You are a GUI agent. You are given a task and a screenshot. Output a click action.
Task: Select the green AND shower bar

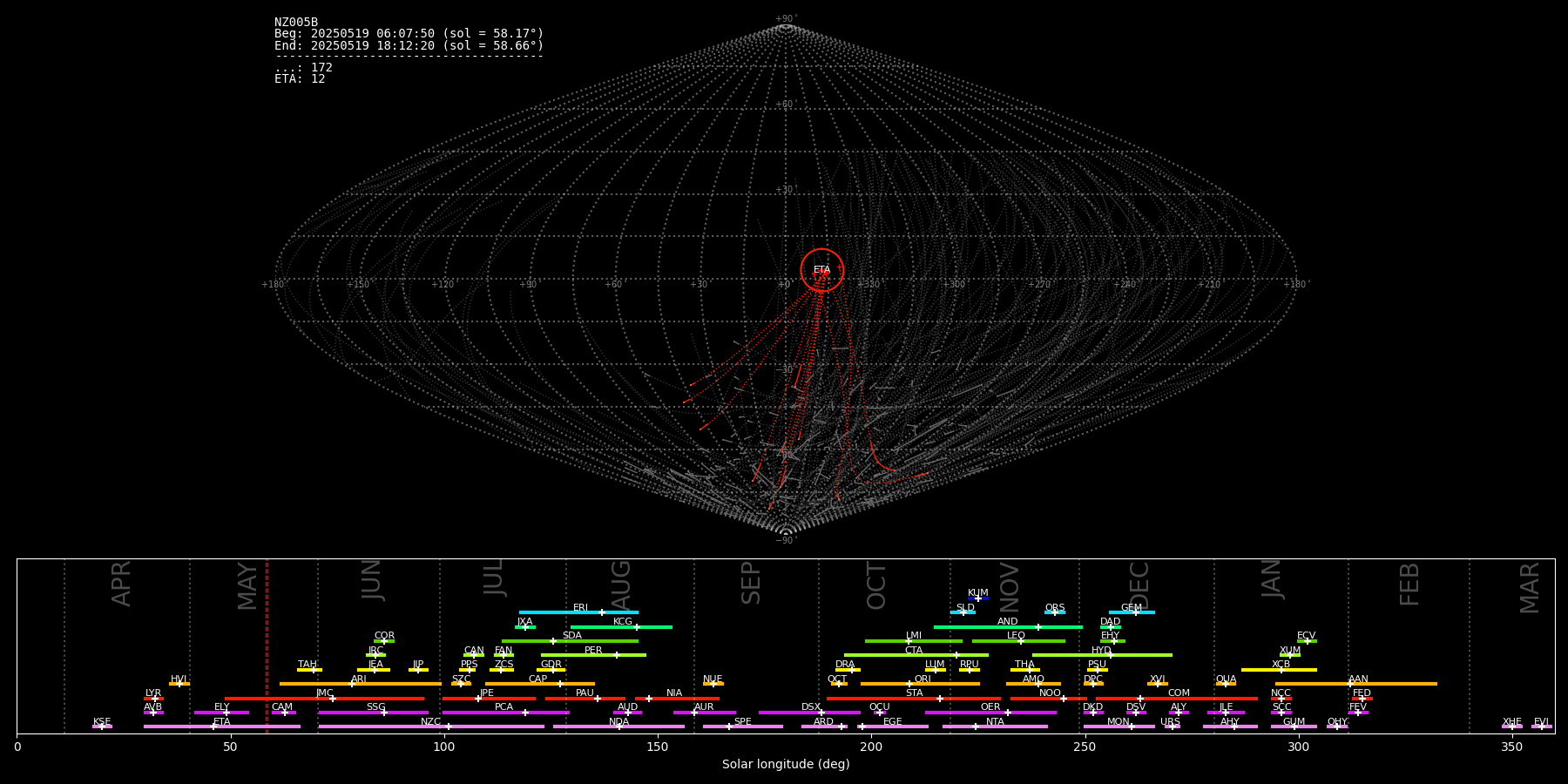pyautogui.click(x=1008, y=626)
